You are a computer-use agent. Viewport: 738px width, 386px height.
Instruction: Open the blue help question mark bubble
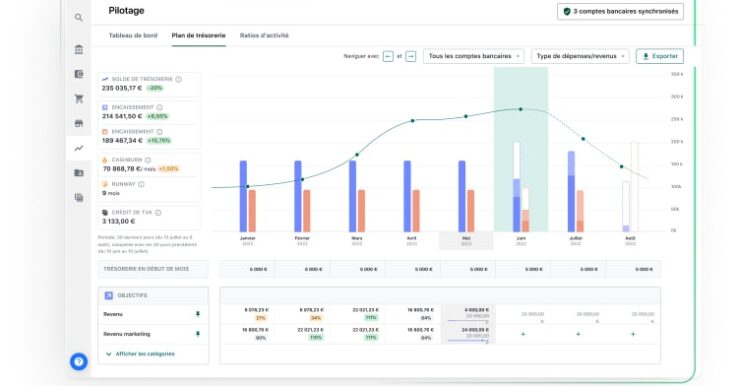[79, 362]
